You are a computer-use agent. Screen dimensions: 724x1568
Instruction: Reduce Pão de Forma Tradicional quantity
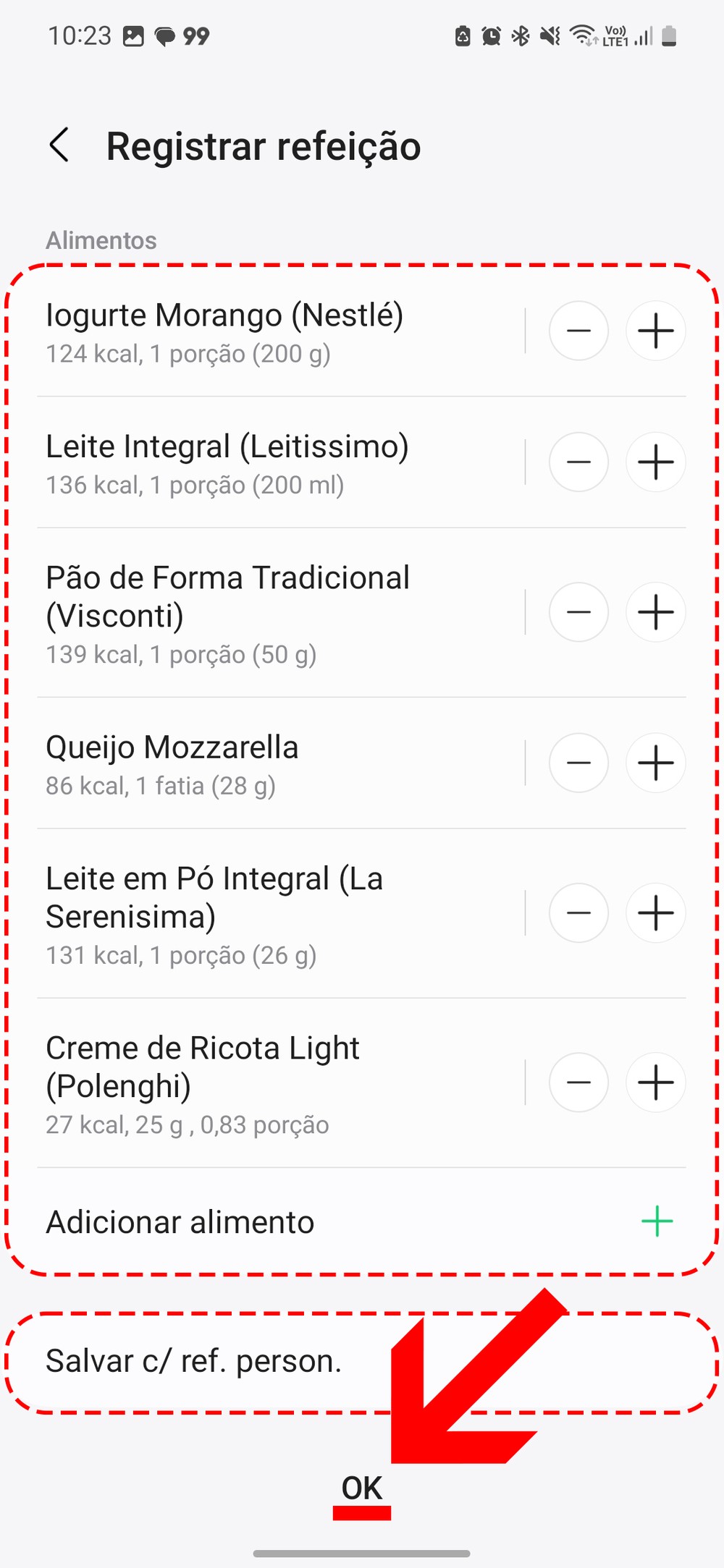tap(578, 612)
